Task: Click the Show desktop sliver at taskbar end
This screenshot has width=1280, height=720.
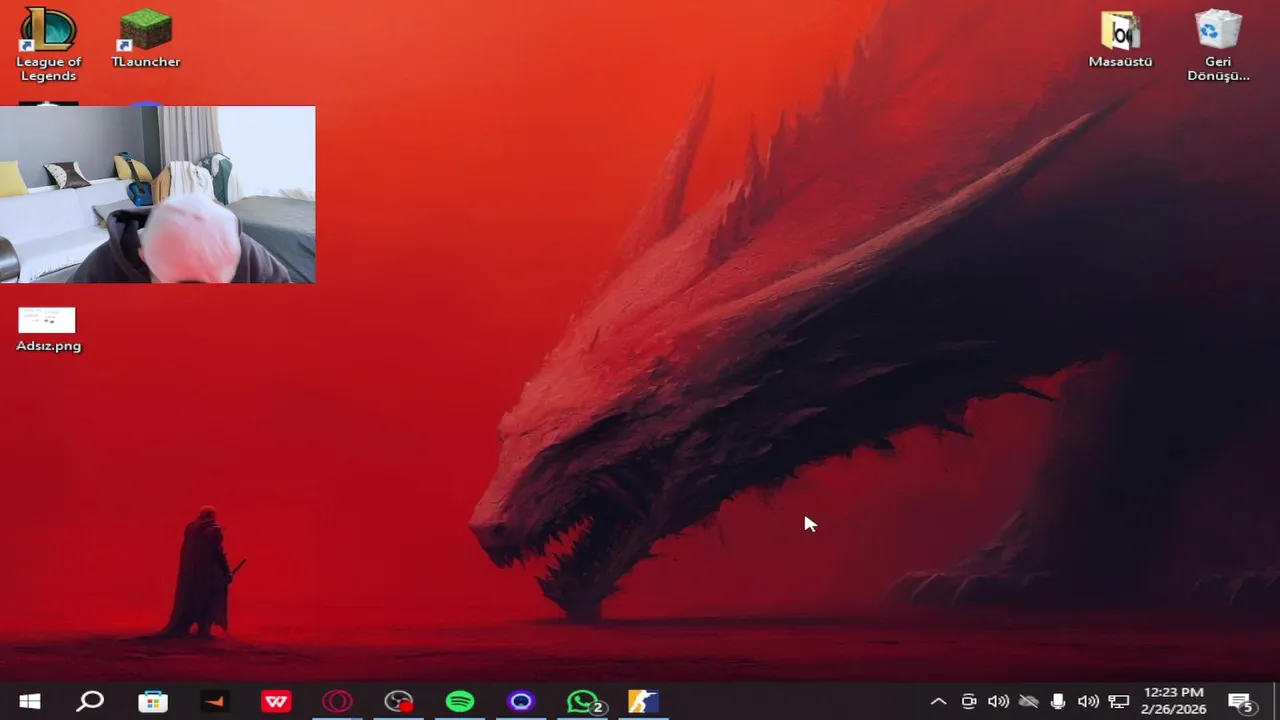Action: (x=1276, y=702)
